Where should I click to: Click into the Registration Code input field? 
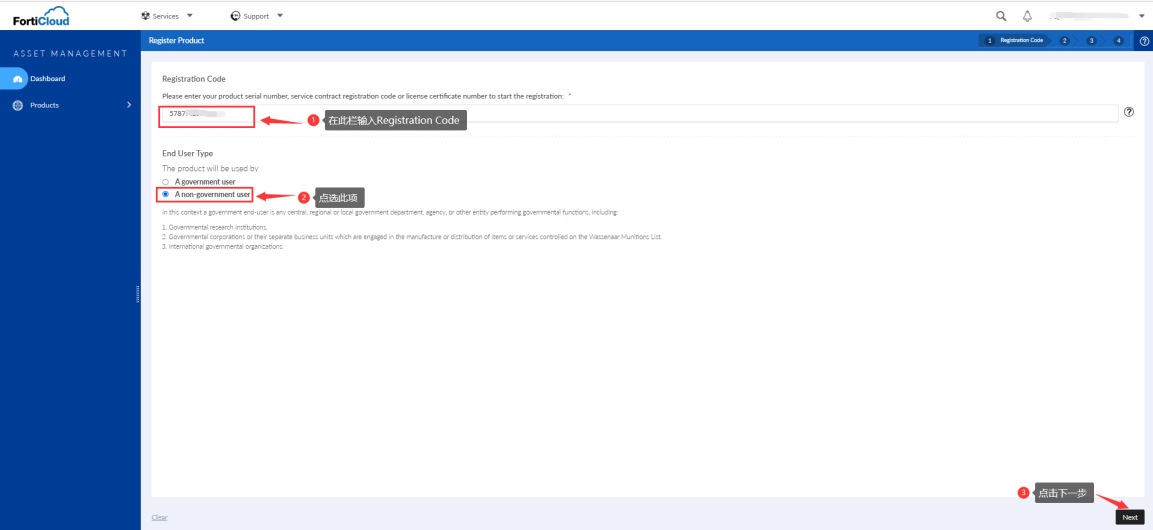640,113
